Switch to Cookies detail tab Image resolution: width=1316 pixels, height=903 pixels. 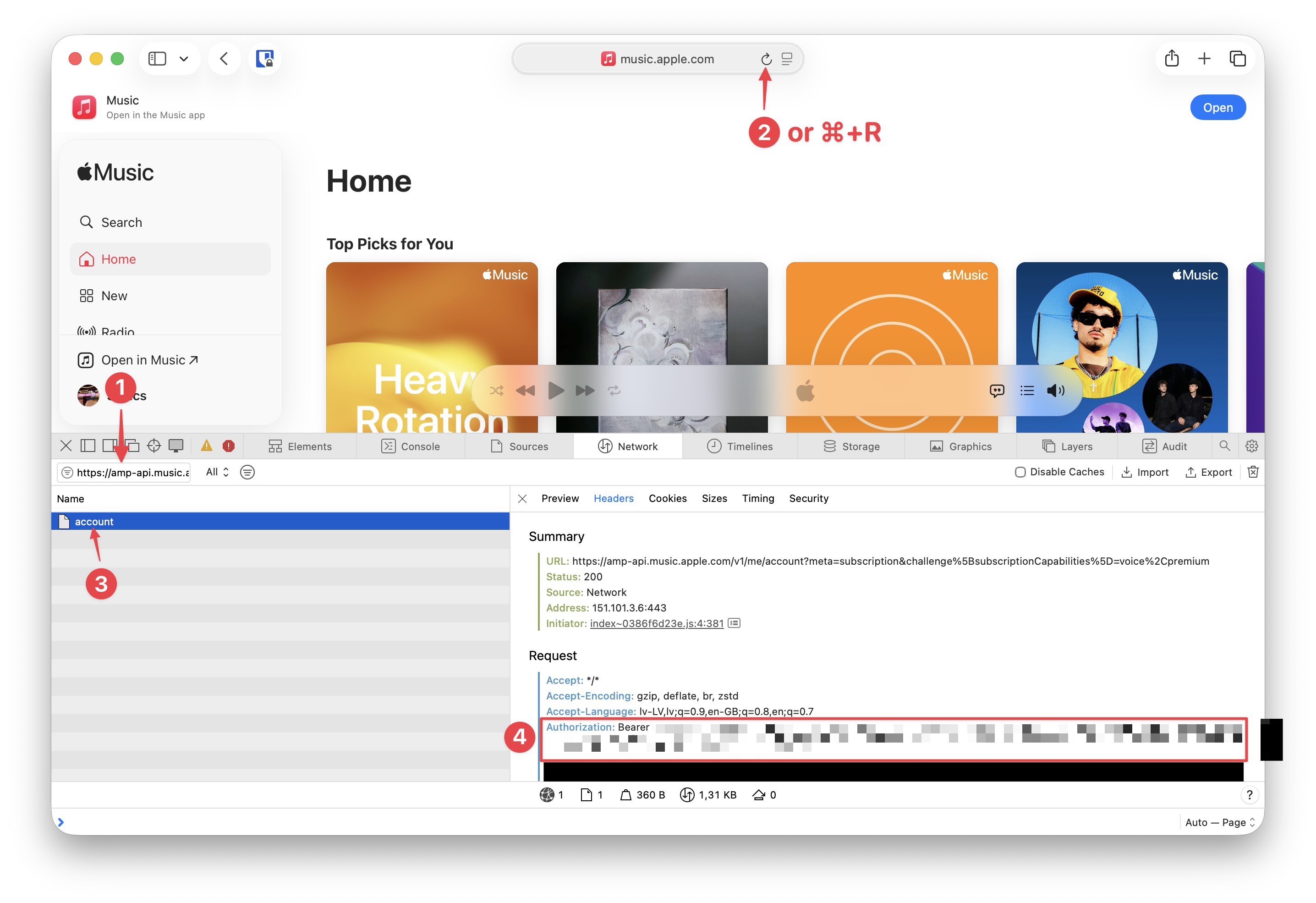coord(668,499)
